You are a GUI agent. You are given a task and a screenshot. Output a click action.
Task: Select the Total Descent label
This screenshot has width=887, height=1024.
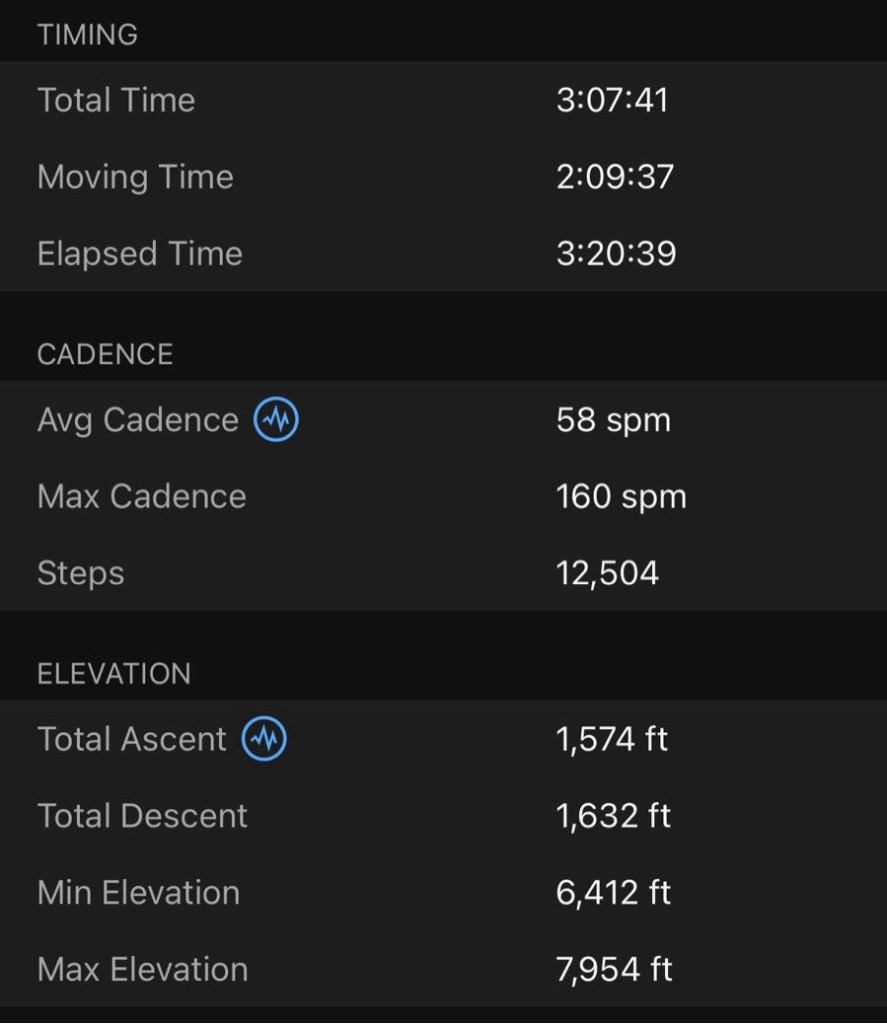click(x=142, y=816)
